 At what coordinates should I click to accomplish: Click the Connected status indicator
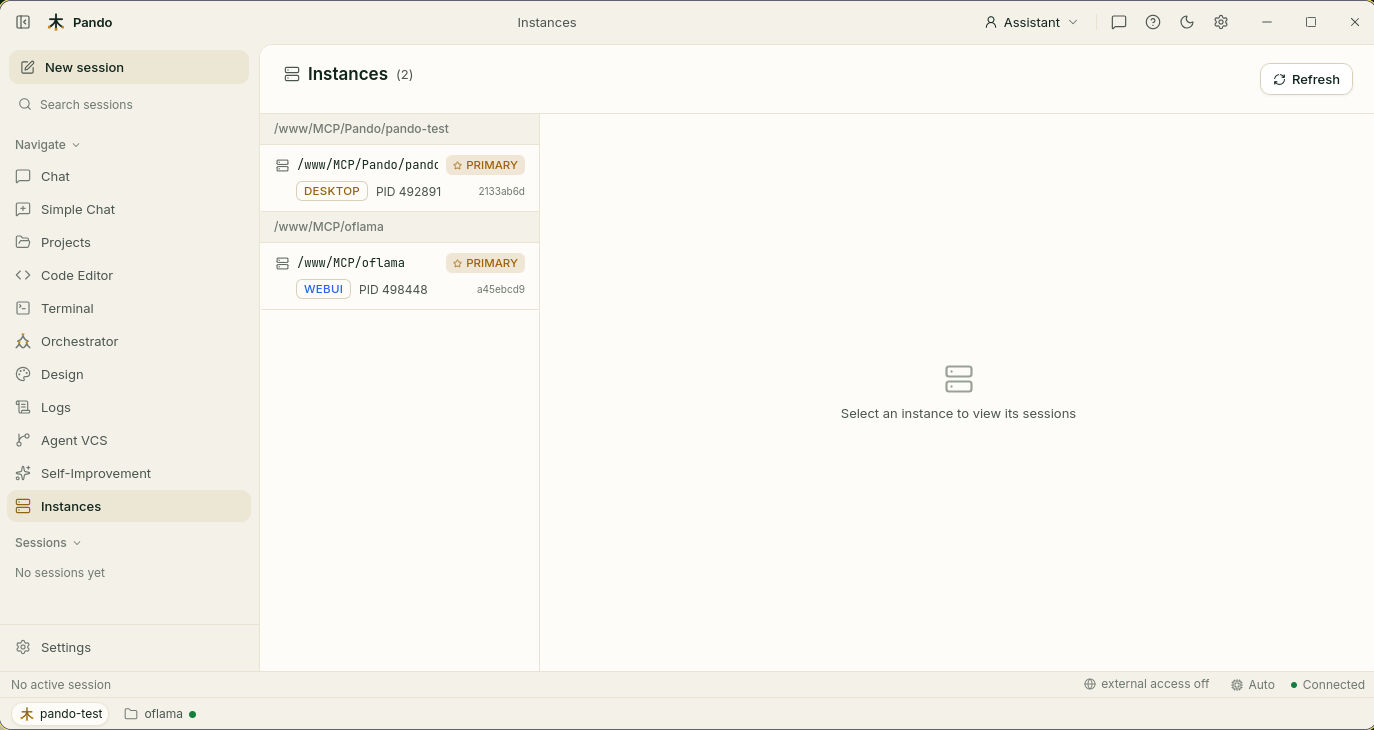point(1327,685)
